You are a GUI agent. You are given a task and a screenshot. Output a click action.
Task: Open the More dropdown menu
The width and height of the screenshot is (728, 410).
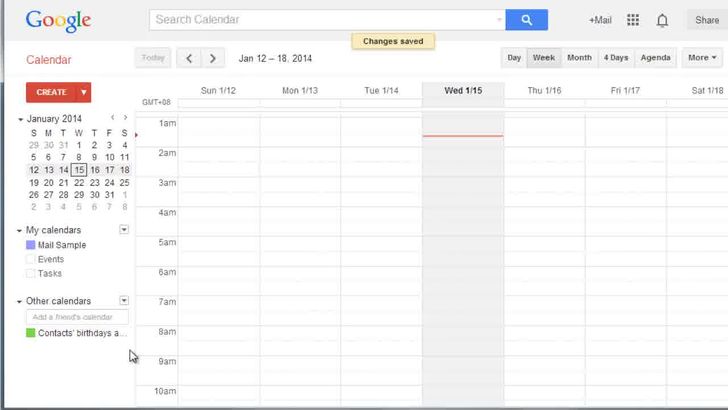click(703, 58)
